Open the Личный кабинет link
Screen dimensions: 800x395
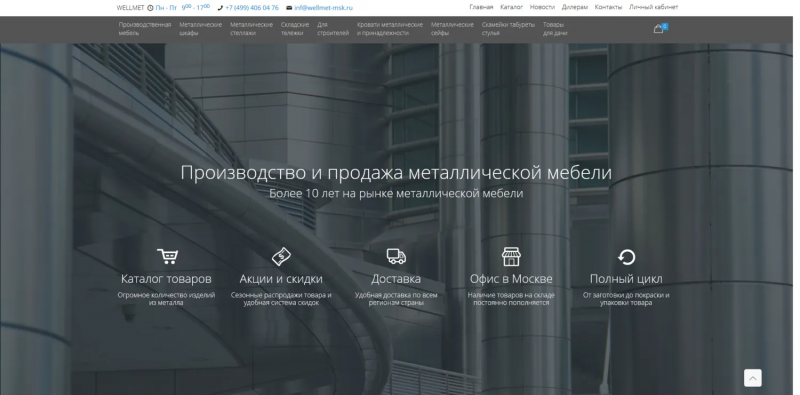(x=654, y=7)
